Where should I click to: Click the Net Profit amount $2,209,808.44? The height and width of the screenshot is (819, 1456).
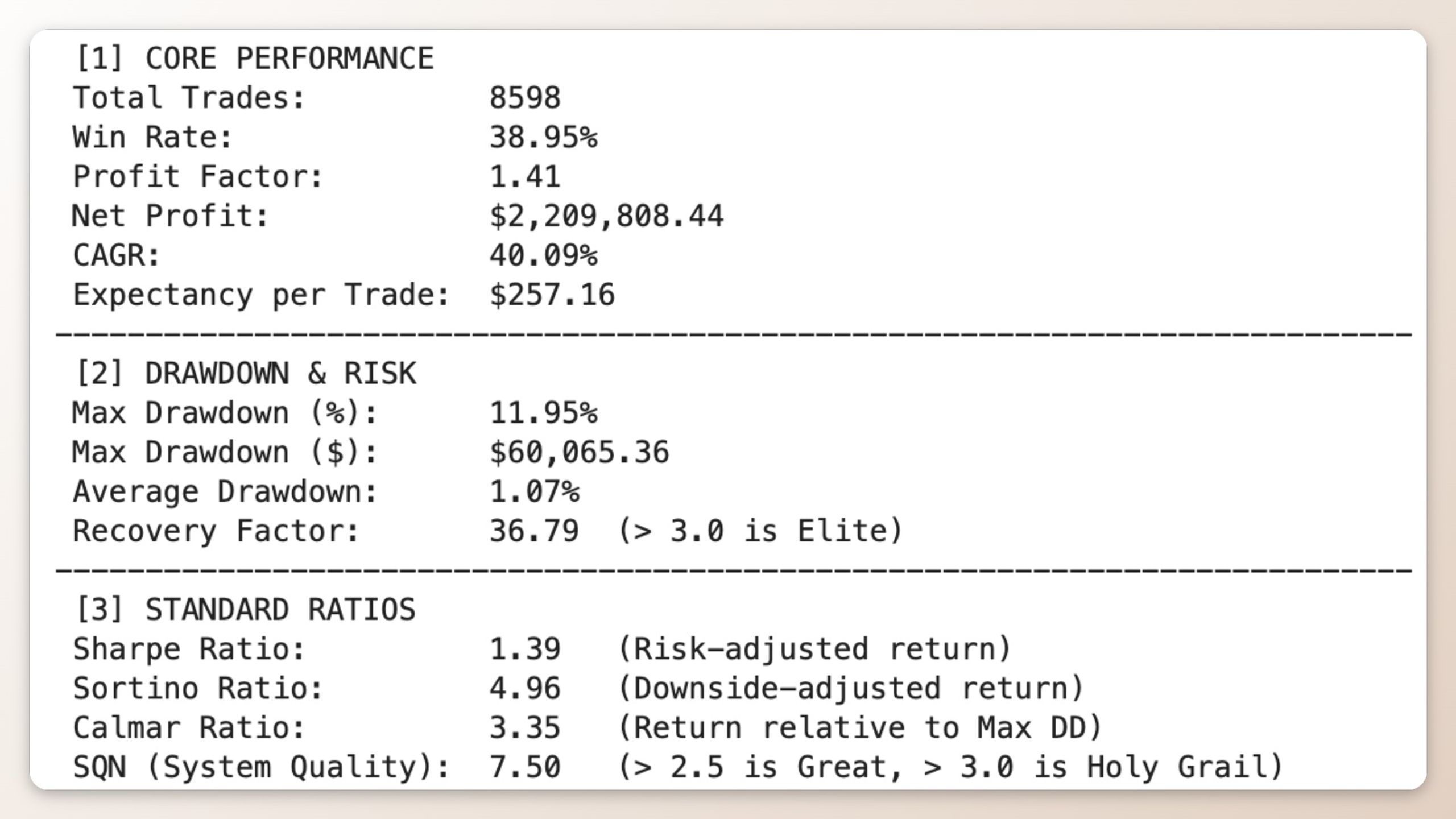(x=606, y=216)
